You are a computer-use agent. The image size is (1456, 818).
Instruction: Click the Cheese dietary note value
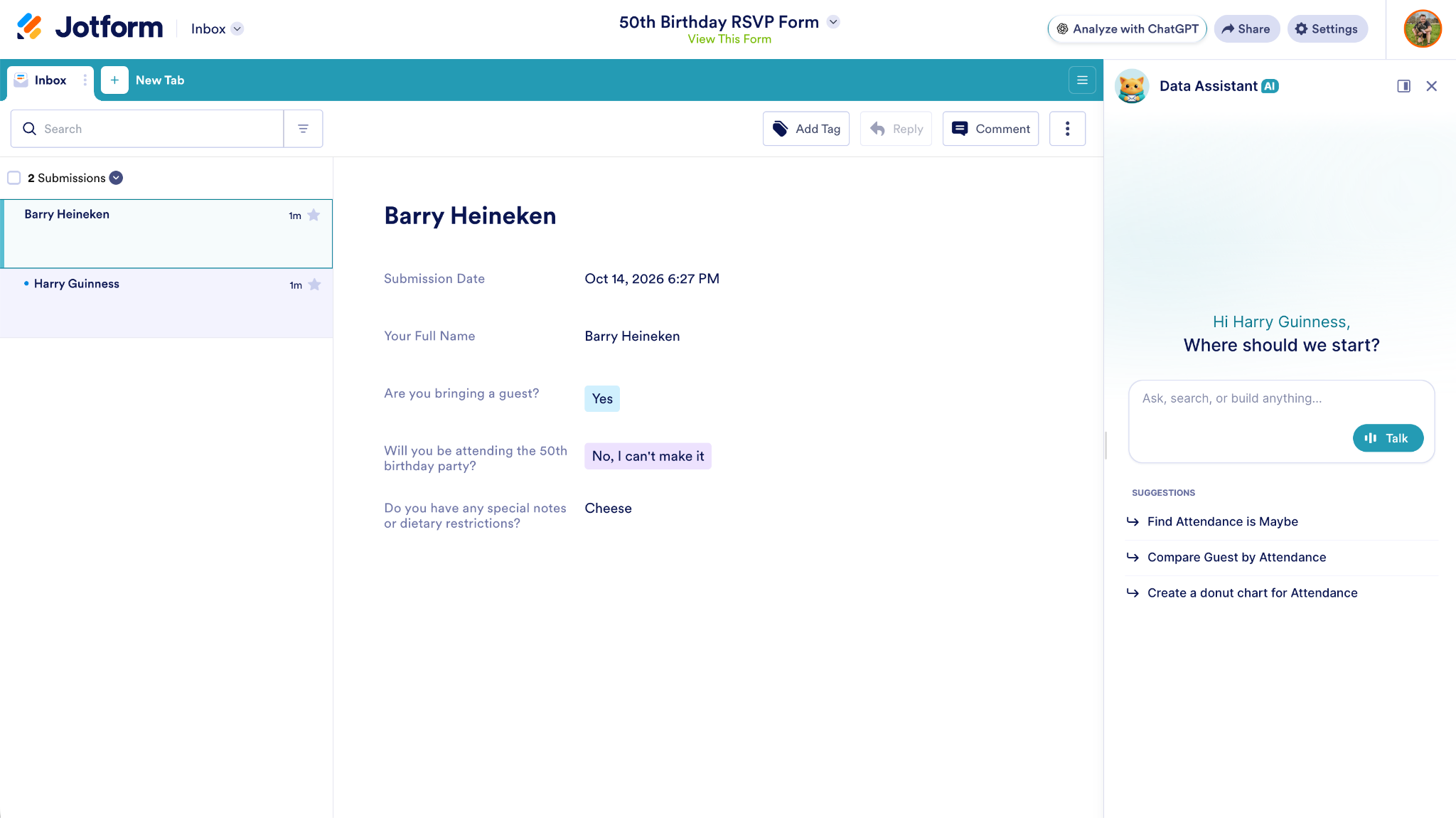point(608,509)
